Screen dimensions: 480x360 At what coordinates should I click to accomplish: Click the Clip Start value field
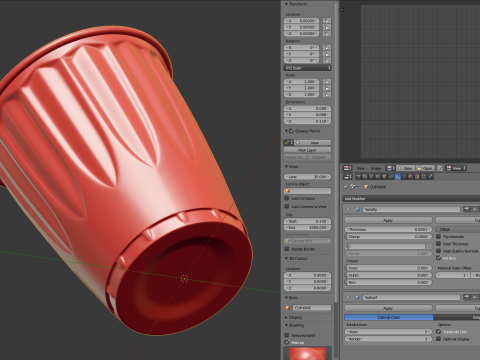click(307, 221)
